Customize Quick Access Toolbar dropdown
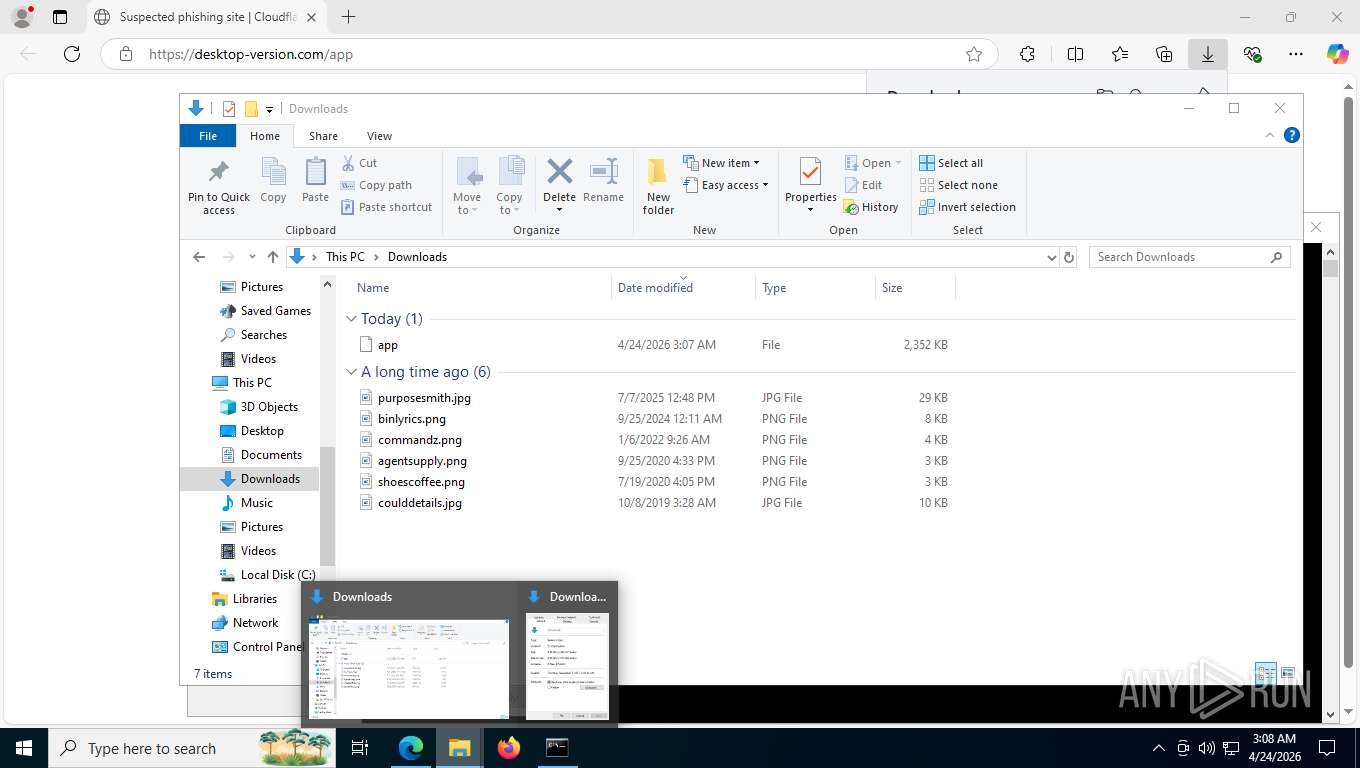1360x768 pixels. (269, 110)
